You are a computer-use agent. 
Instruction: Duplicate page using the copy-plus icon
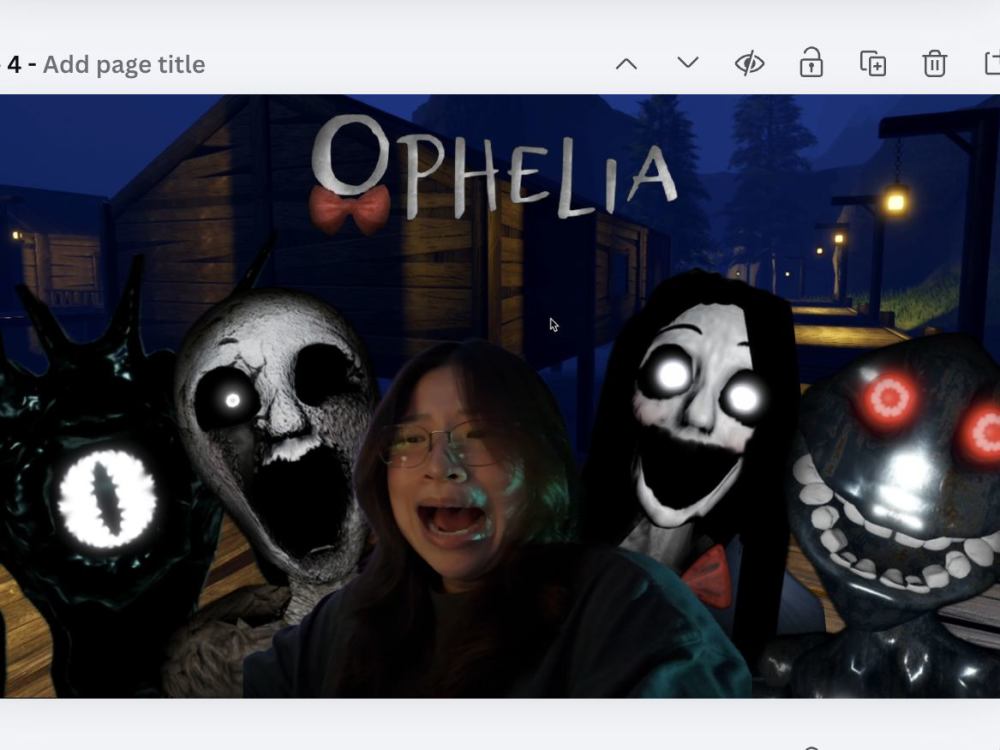tap(872, 64)
